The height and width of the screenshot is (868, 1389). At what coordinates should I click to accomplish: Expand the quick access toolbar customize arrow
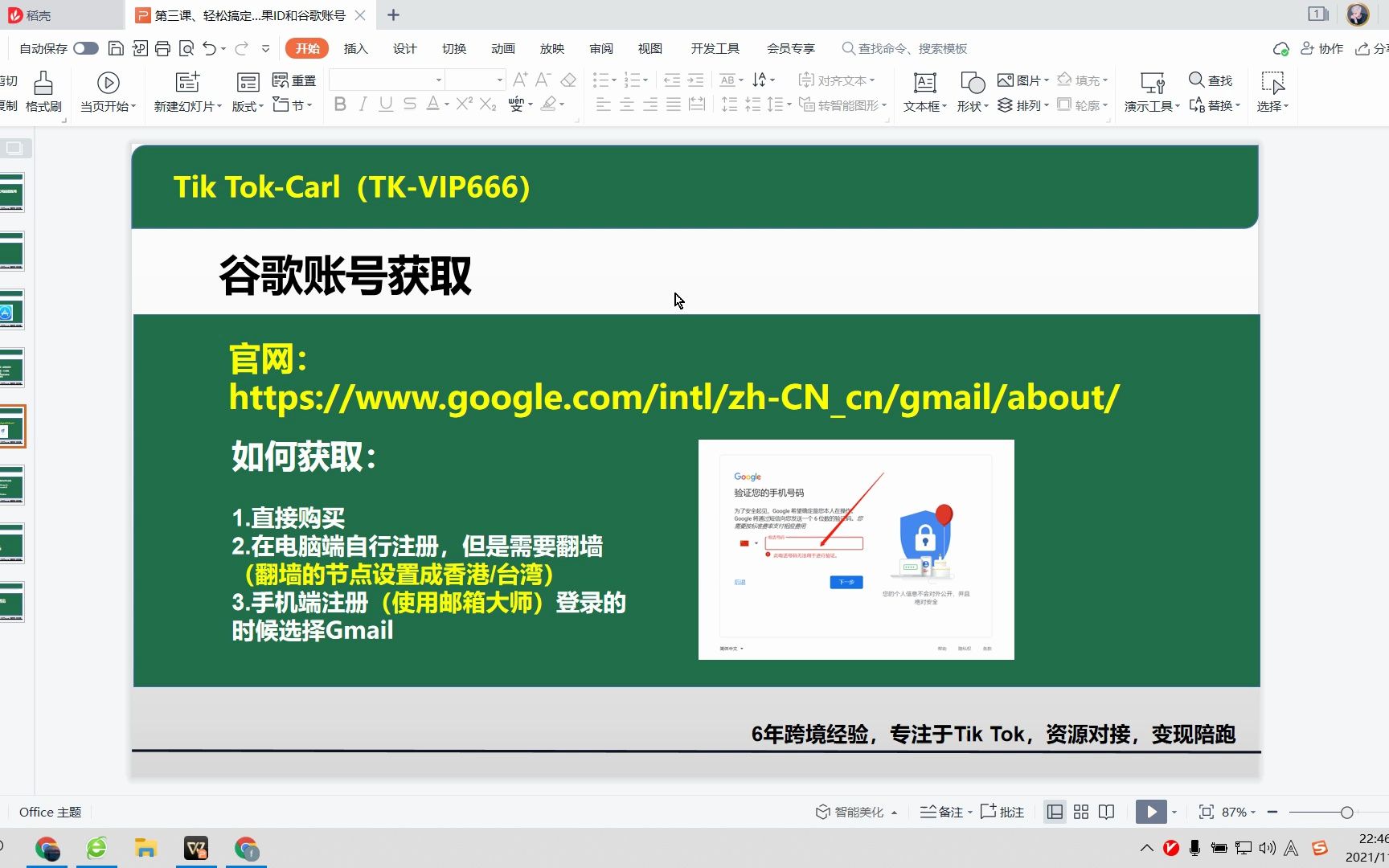tap(265, 49)
